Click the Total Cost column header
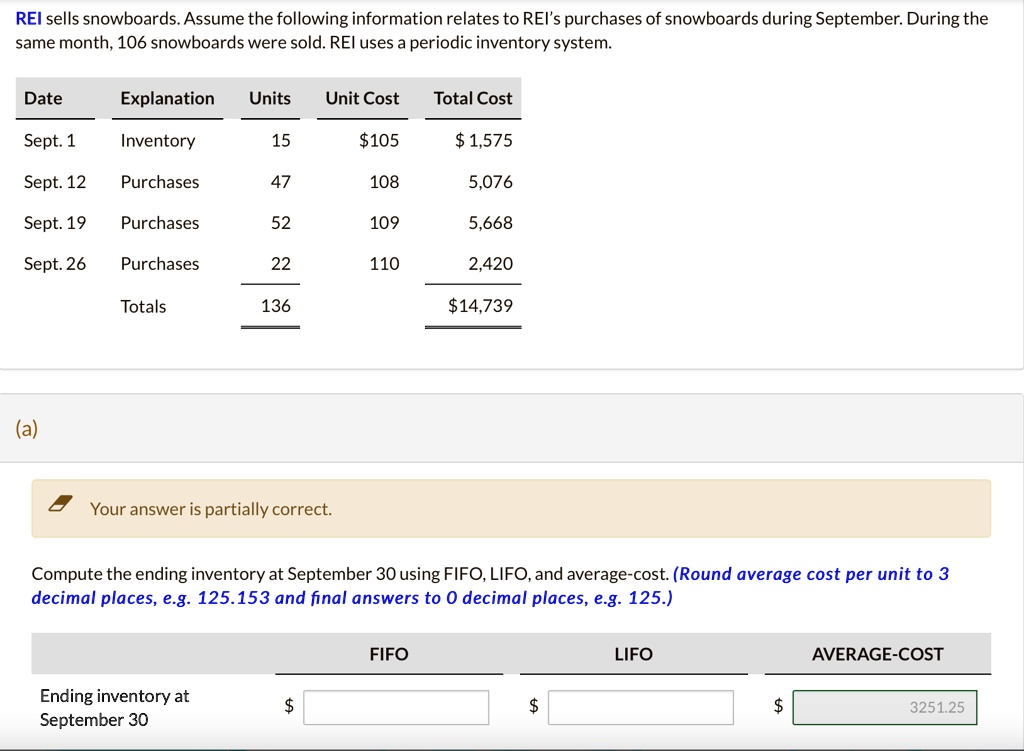Screen dimensions: 1024x751 [x=473, y=98]
